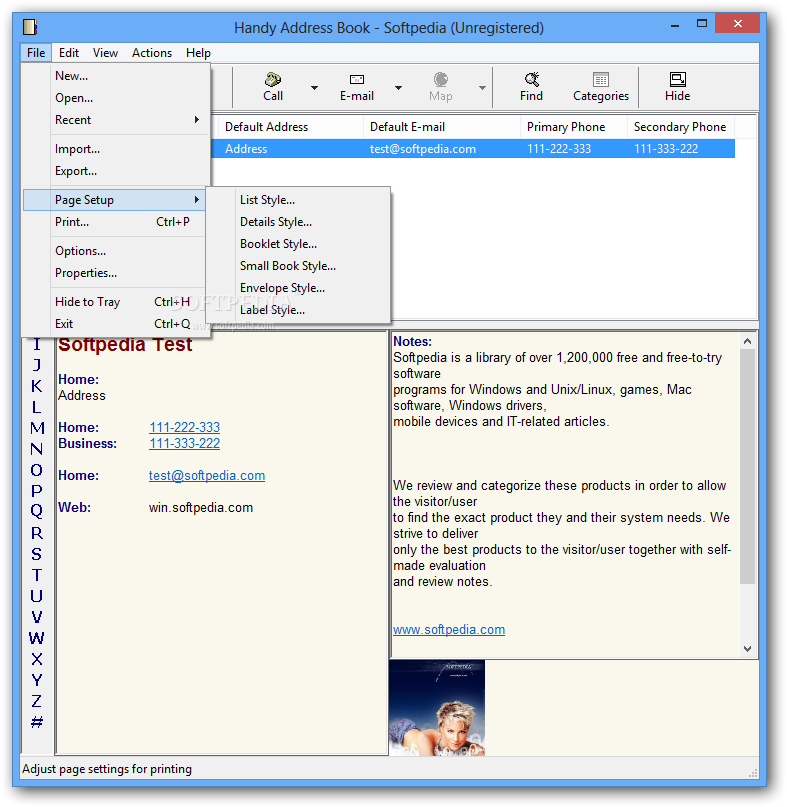Select Small Book Style... in the submenu
Screen dimensions: 787x807
coord(298,266)
